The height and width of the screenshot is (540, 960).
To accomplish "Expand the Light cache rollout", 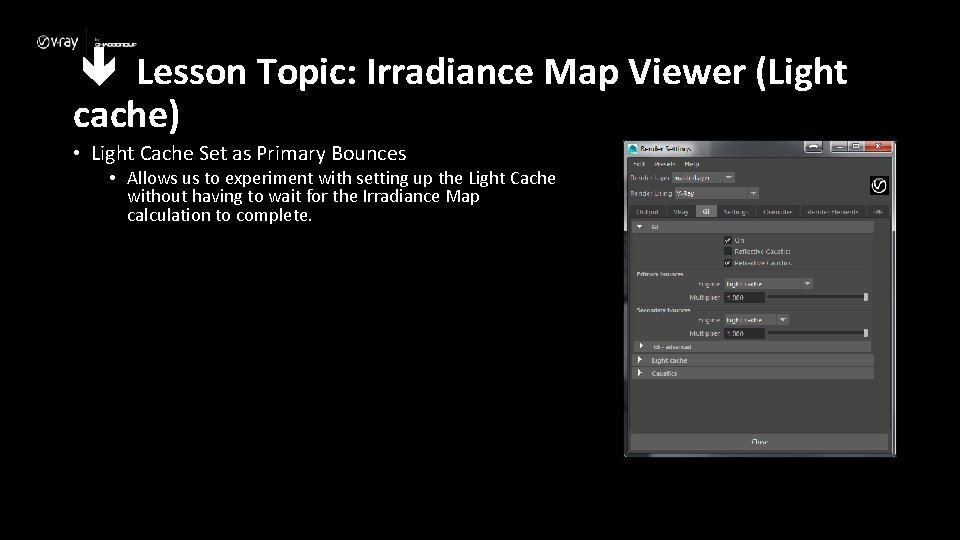I will (x=752, y=360).
